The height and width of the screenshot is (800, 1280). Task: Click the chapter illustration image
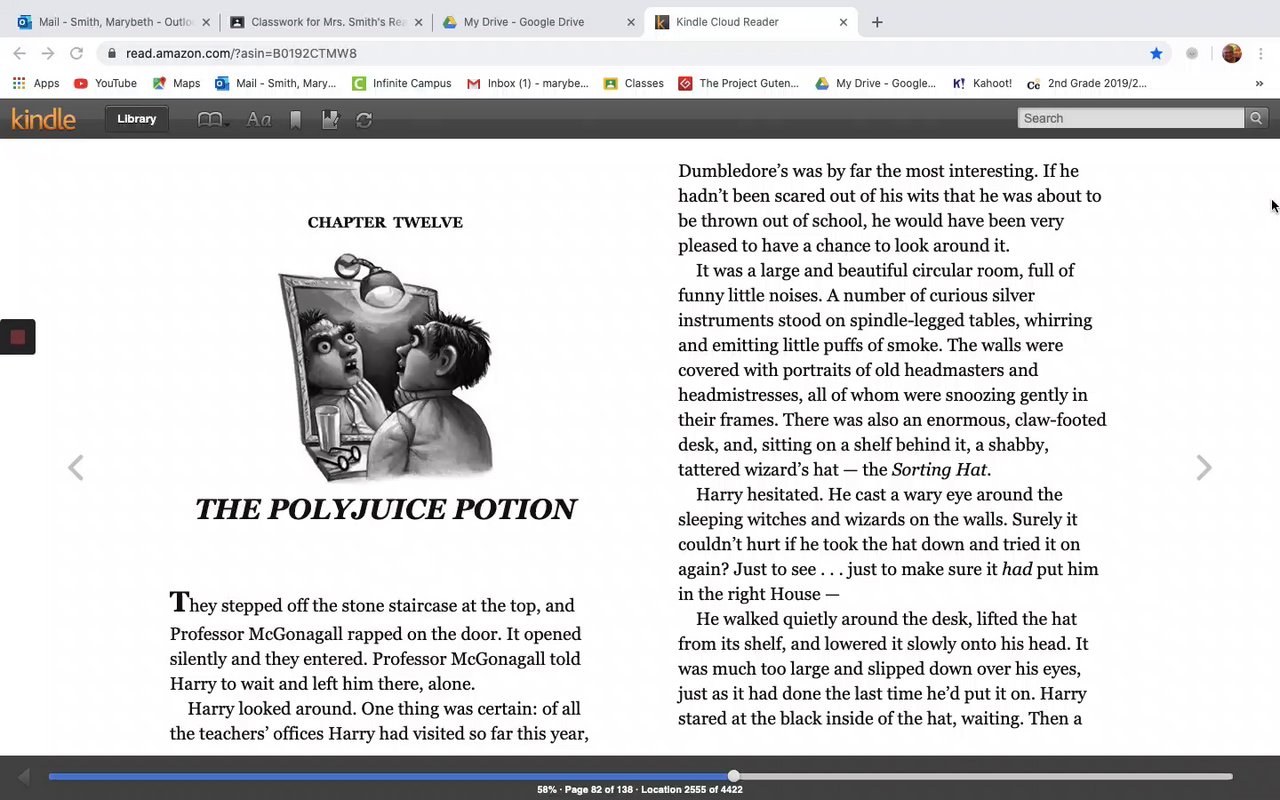click(x=385, y=366)
